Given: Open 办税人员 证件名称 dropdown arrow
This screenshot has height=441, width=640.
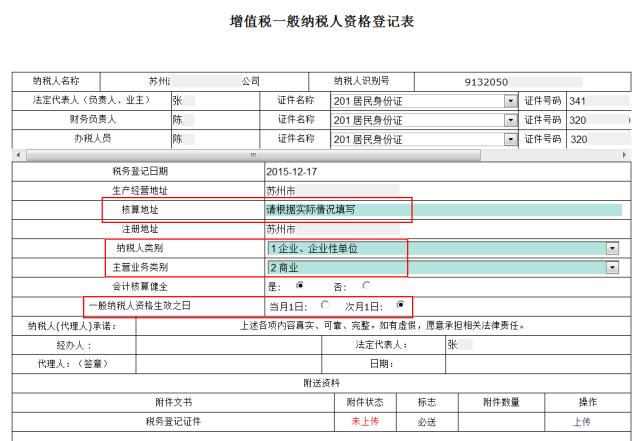Looking at the screenshot, I should pyautogui.click(x=510, y=139).
